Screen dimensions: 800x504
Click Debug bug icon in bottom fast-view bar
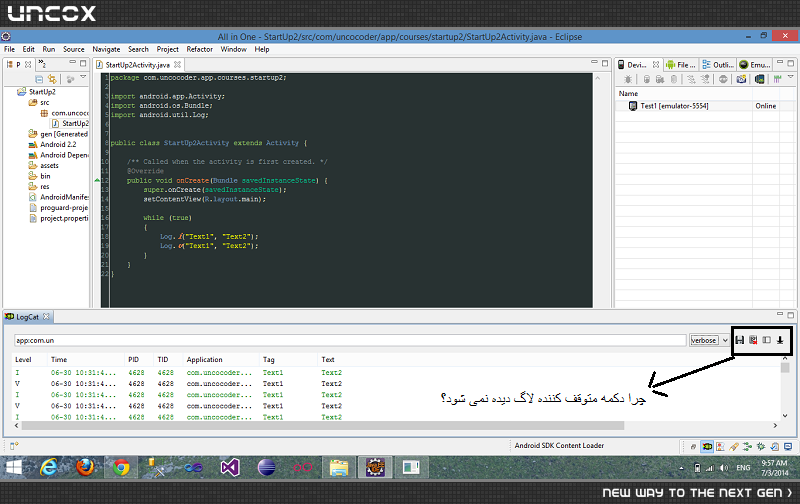coord(761,447)
